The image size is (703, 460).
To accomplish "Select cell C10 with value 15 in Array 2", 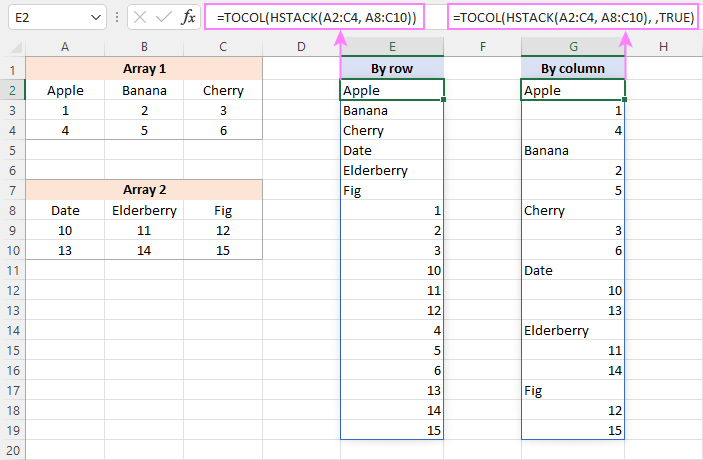I will [223, 251].
